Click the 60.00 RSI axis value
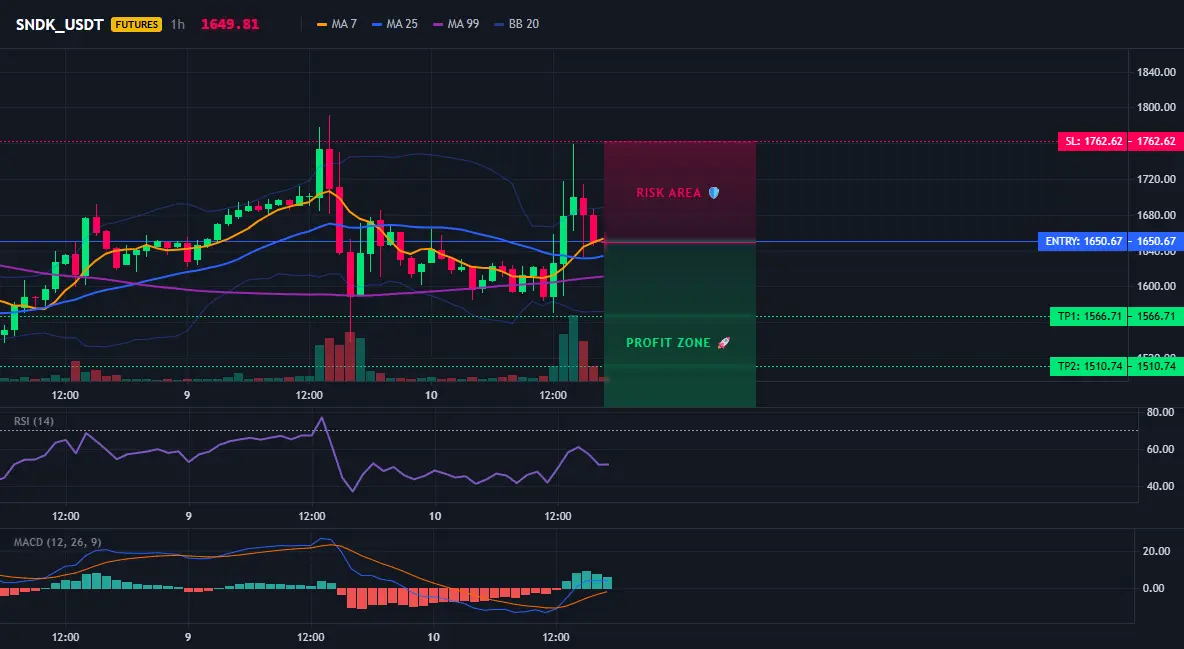The width and height of the screenshot is (1184, 649). pyautogui.click(x=1160, y=450)
